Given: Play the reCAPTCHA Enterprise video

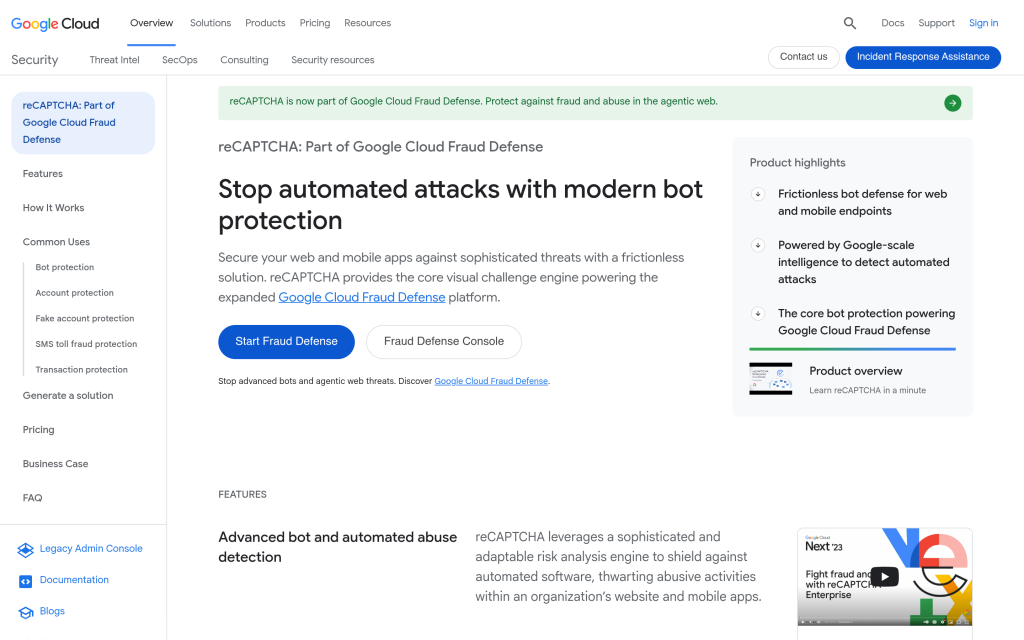Looking at the screenshot, I should point(884,576).
